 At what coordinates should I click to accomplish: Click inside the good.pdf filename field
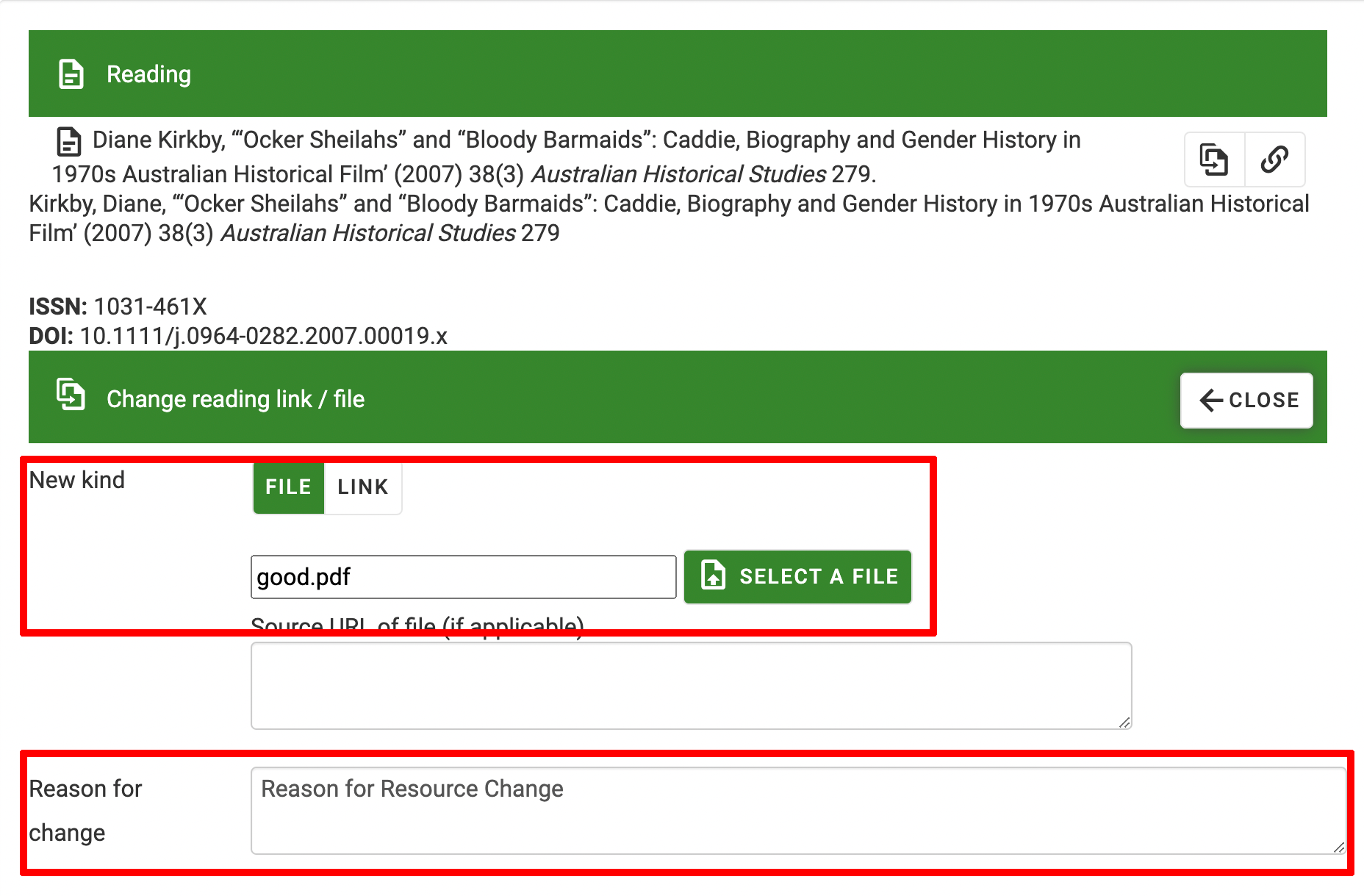[x=463, y=576]
